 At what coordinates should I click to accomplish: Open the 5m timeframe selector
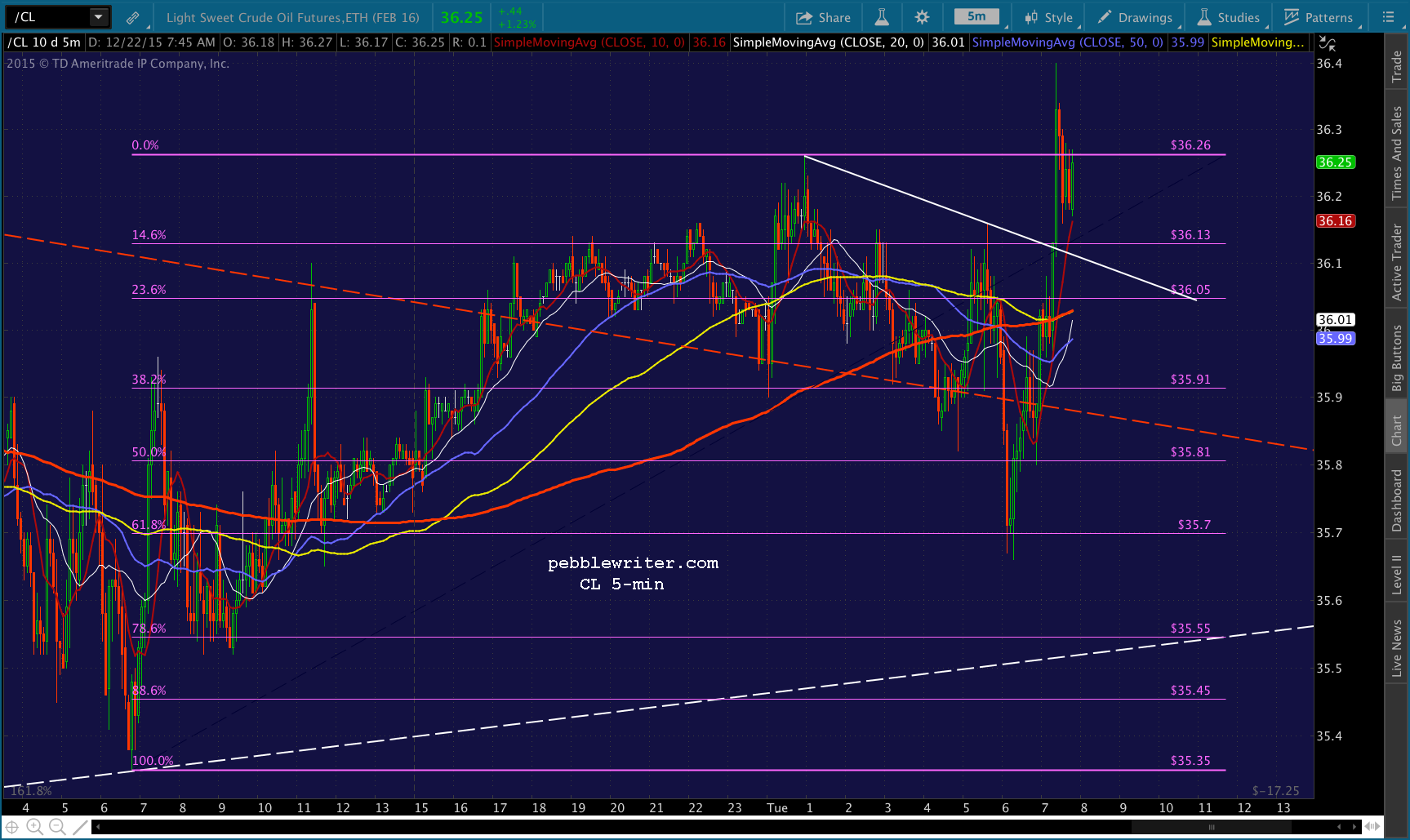(x=976, y=17)
